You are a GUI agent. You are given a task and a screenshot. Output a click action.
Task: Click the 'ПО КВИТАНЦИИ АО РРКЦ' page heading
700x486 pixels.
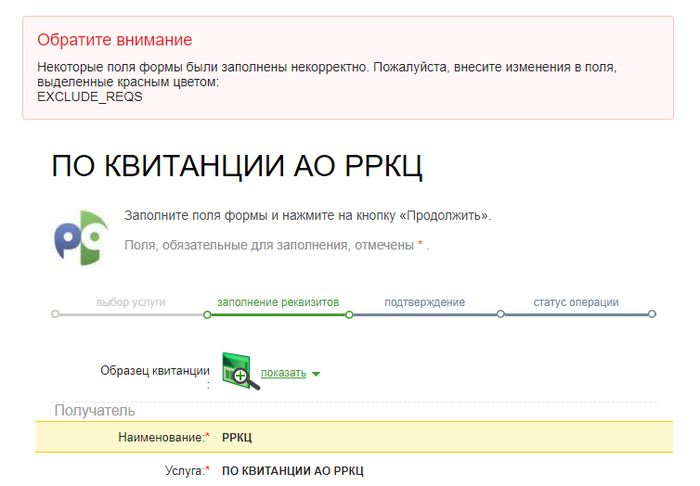pyautogui.click(x=237, y=166)
